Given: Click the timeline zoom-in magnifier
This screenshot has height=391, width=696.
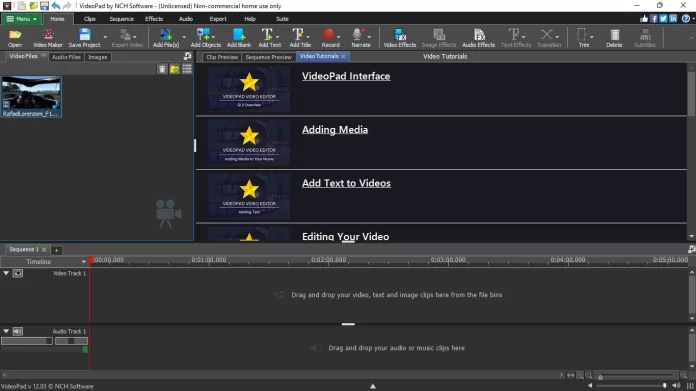Looking at the screenshot, I should click(684, 375).
